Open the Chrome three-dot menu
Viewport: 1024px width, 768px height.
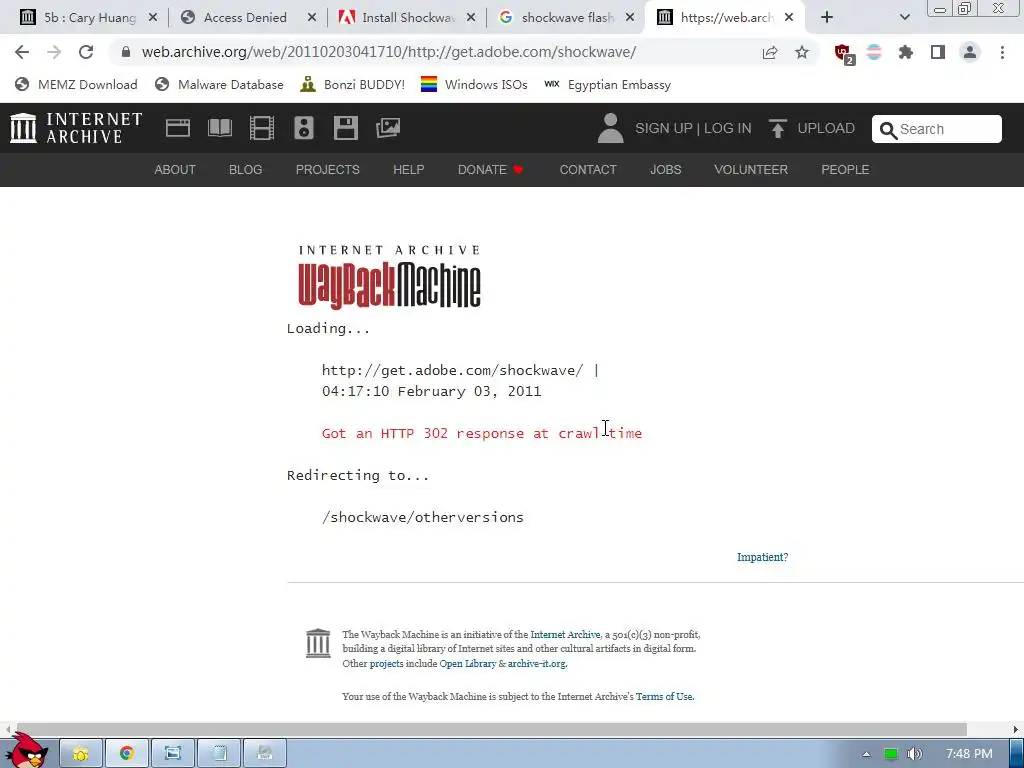[1002, 52]
